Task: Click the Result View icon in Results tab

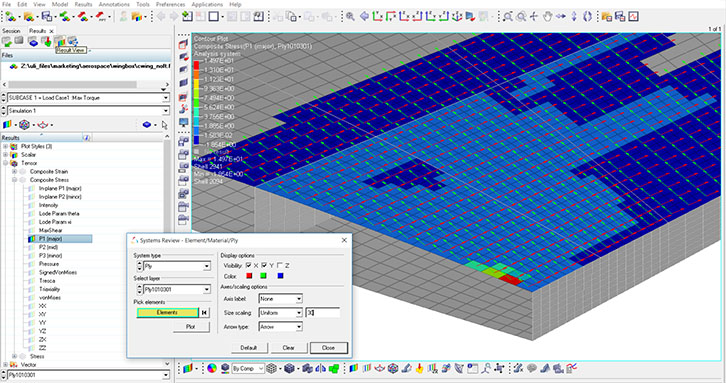Action: (60, 41)
